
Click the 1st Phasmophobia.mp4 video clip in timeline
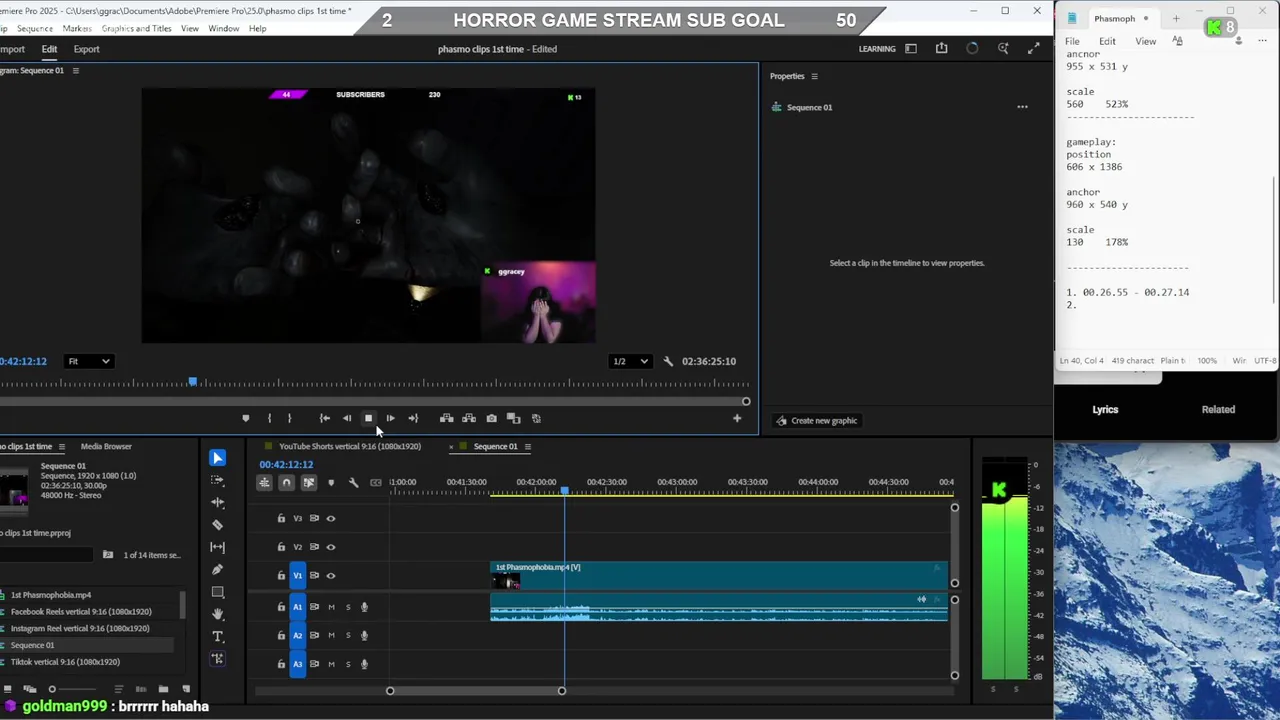coord(718,576)
